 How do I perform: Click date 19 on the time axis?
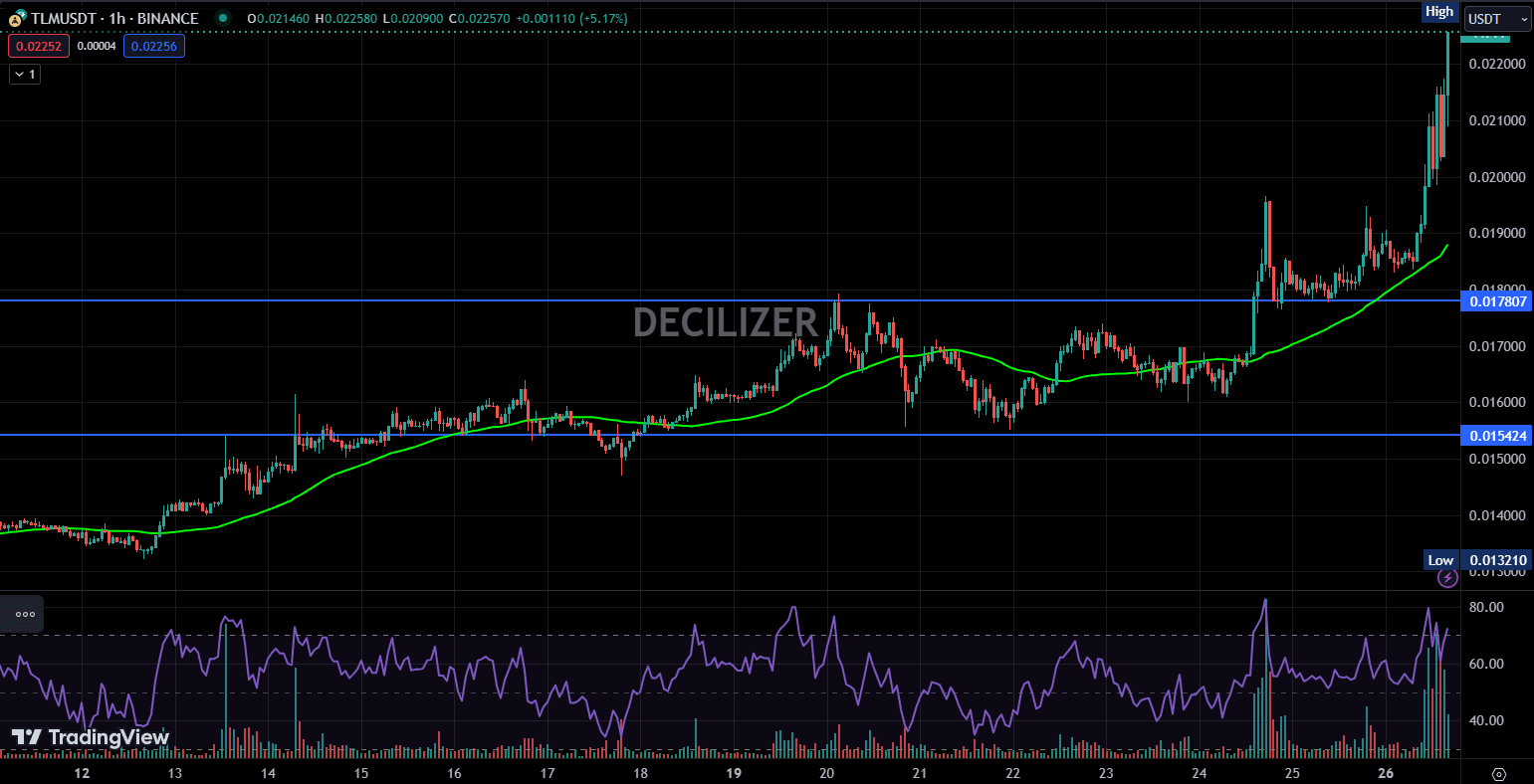coord(734,773)
